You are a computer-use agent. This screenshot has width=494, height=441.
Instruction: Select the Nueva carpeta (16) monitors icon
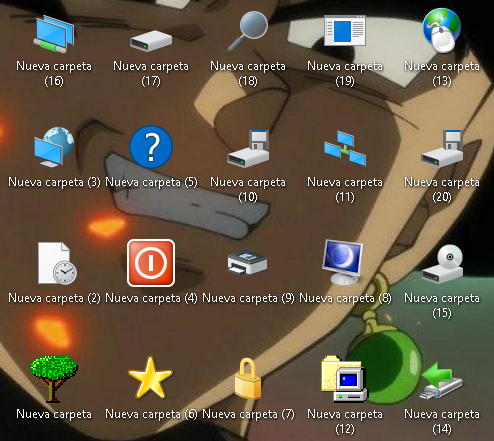54,35
